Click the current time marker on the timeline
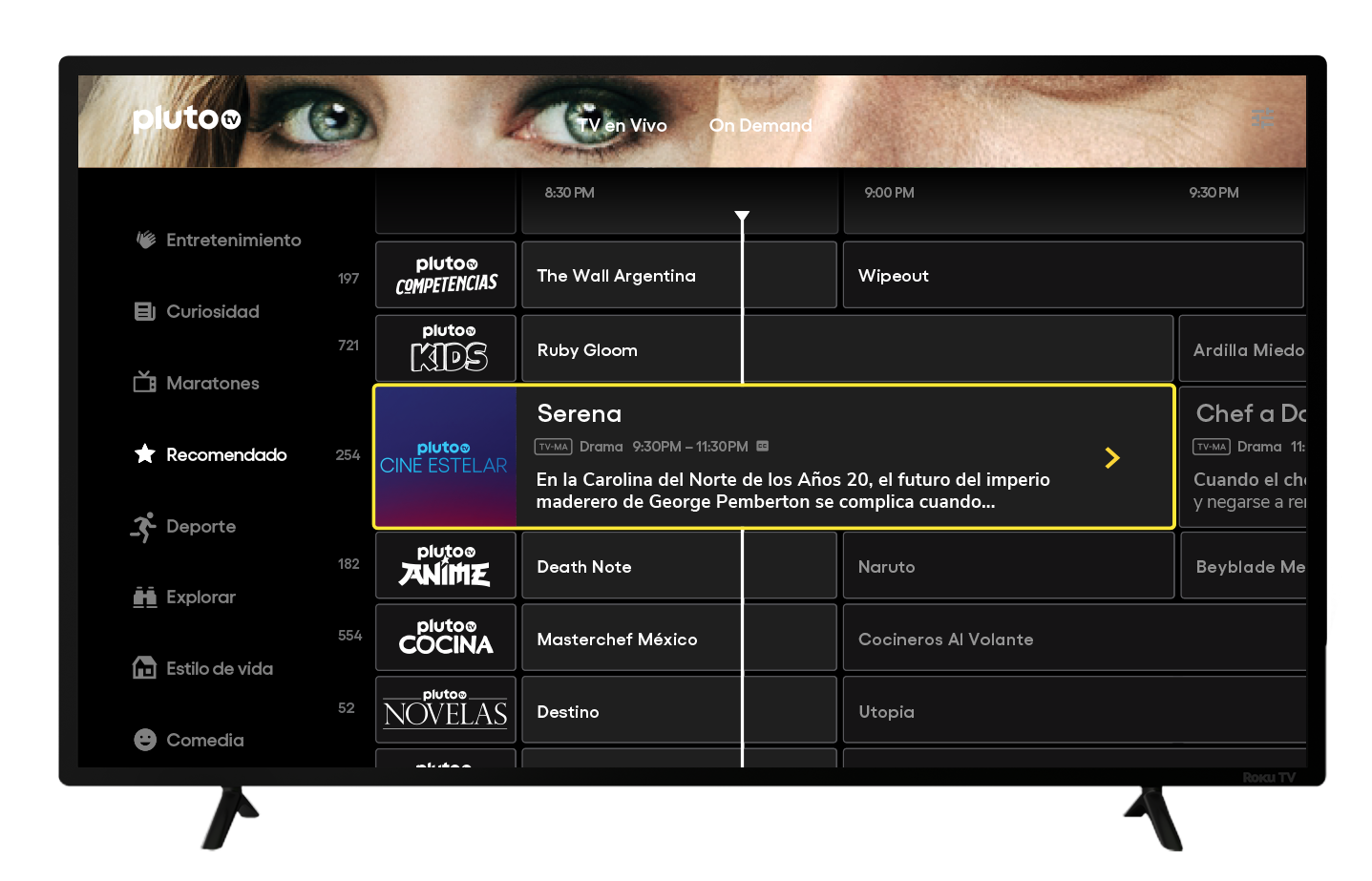This screenshot has height=881, width=1372. 742,217
